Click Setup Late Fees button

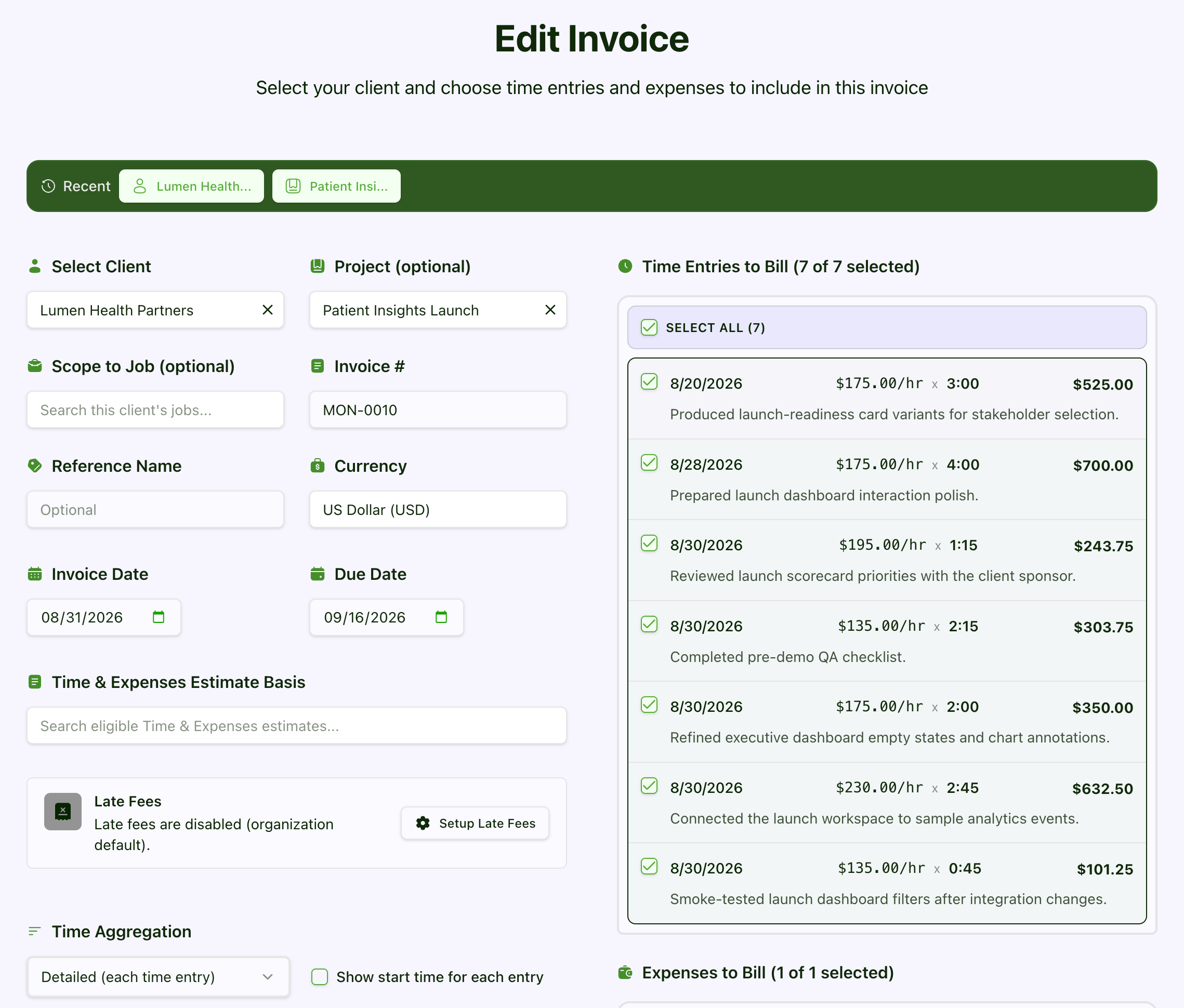click(x=475, y=823)
